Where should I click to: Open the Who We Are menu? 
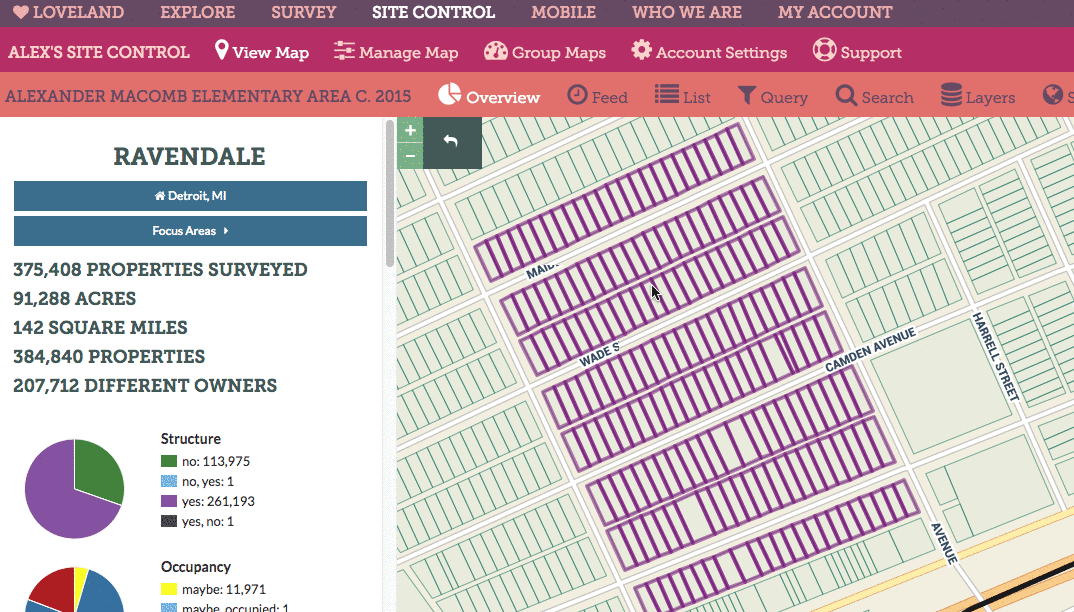click(687, 12)
